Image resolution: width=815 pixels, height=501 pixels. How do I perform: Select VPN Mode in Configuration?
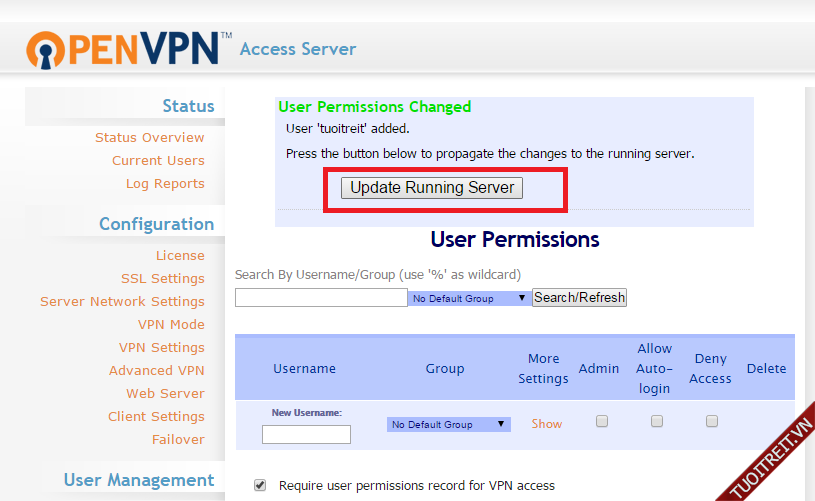point(171,325)
